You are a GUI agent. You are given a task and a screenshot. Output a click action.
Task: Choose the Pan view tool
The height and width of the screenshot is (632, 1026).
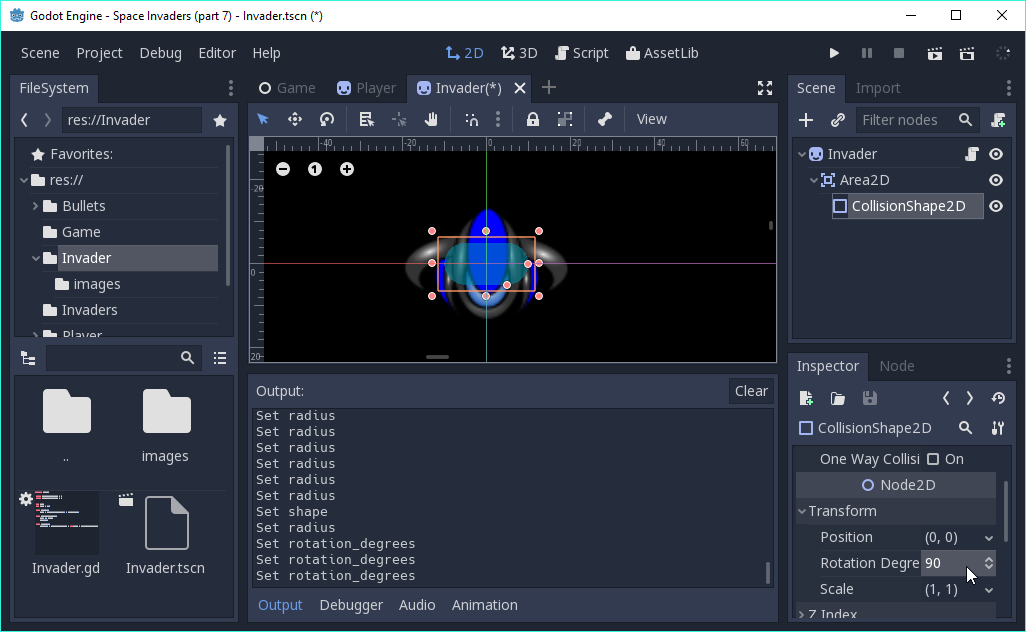click(x=432, y=119)
